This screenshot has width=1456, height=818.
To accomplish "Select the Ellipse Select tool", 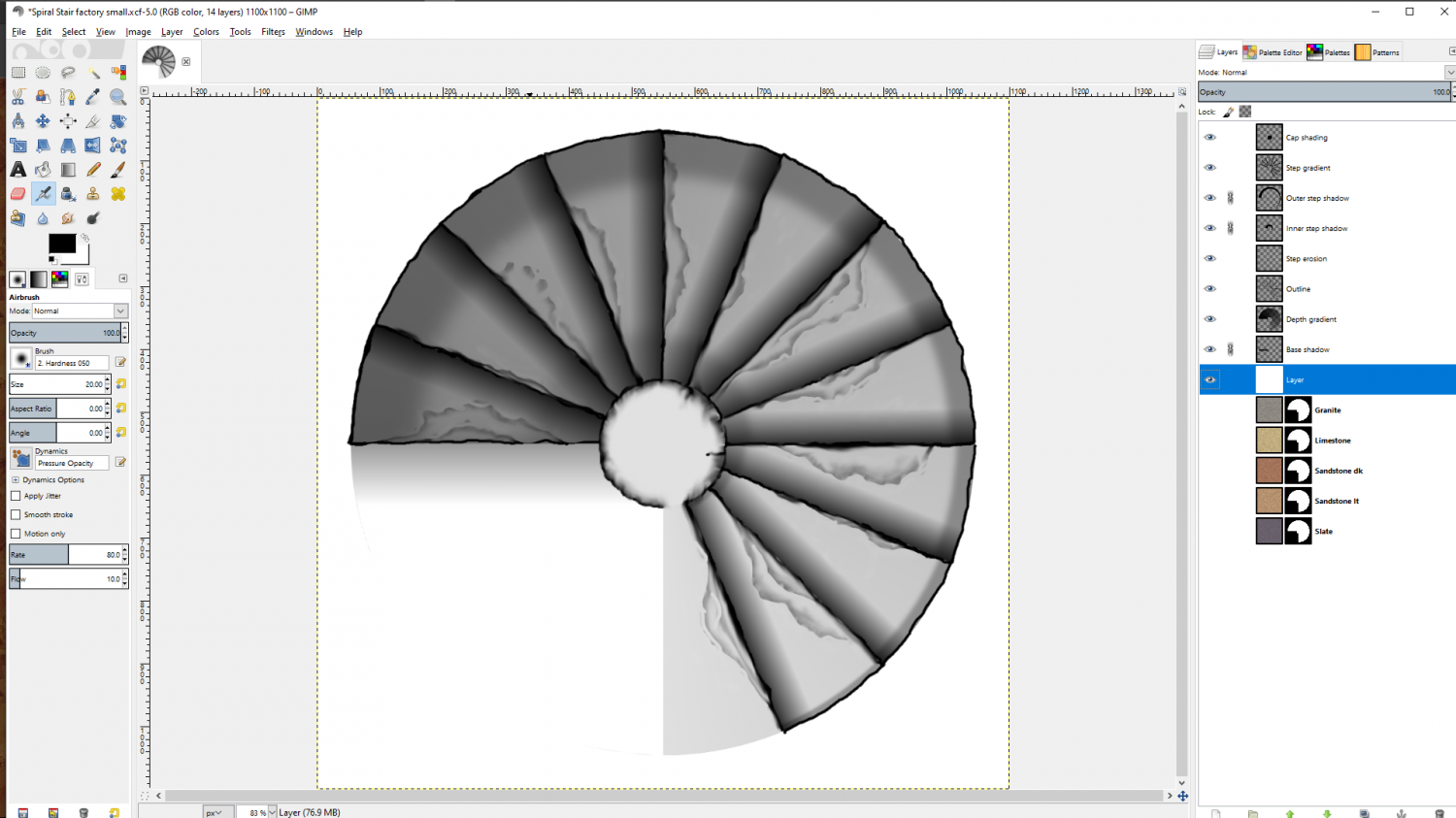I will [x=43, y=72].
